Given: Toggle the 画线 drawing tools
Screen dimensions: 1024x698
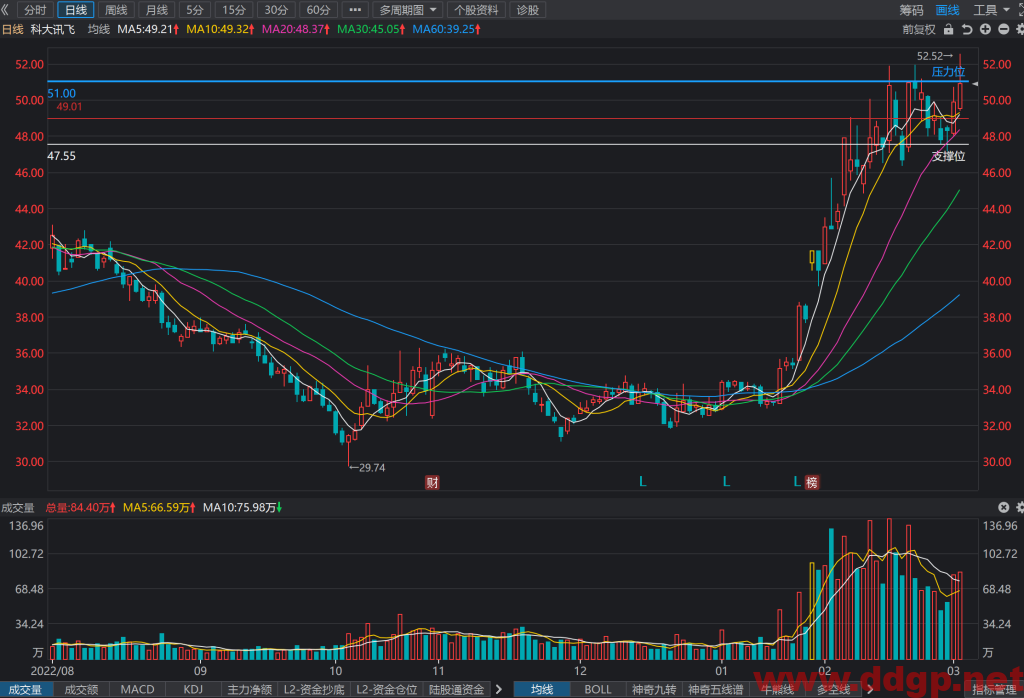Looking at the screenshot, I should (x=948, y=10).
